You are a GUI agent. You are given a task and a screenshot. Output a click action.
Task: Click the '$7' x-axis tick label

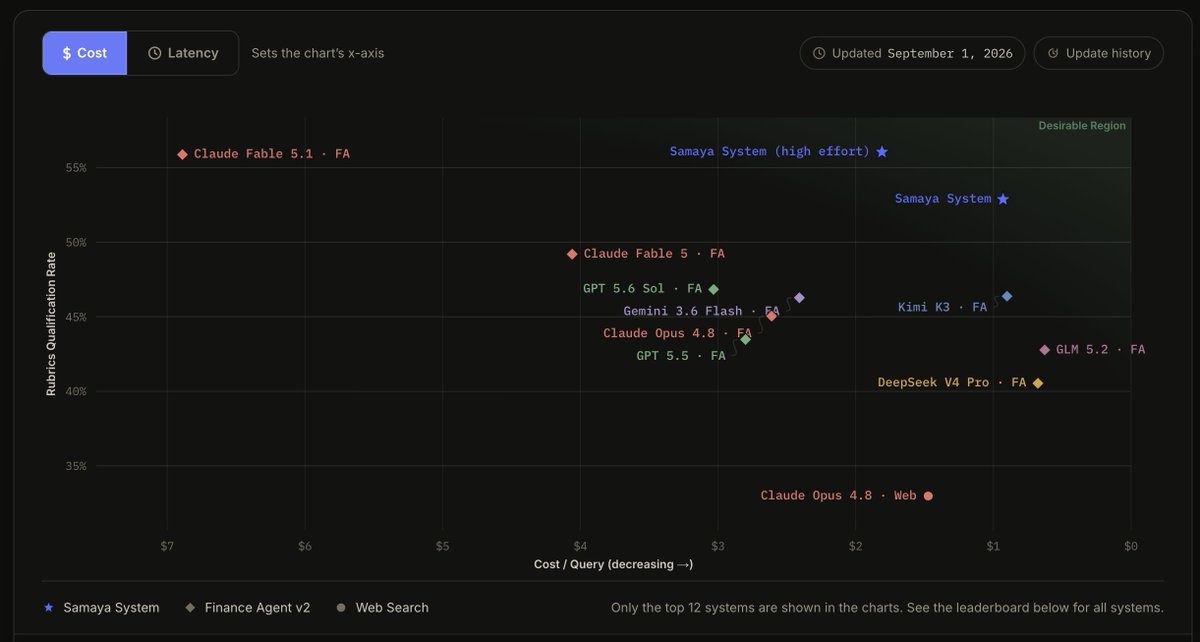point(167,546)
